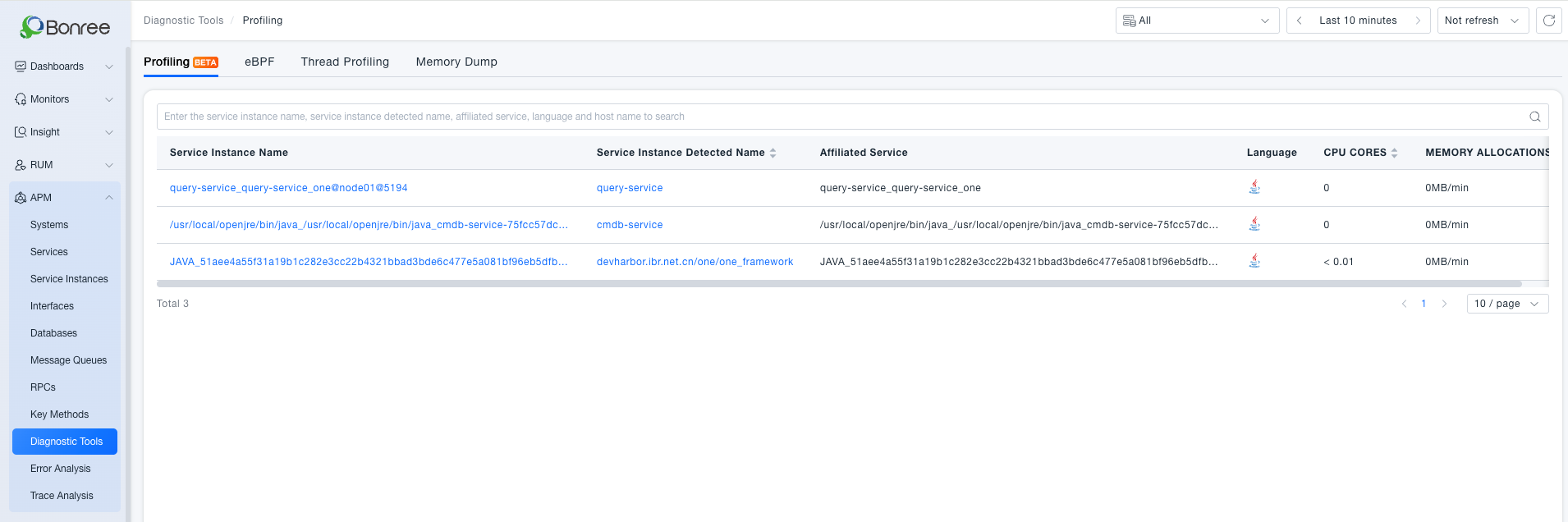Image resolution: width=1568 pixels, height=522 pixels.
Task: Open the JAVA_51aee4a55f31 instance name link
Action: 369,262
